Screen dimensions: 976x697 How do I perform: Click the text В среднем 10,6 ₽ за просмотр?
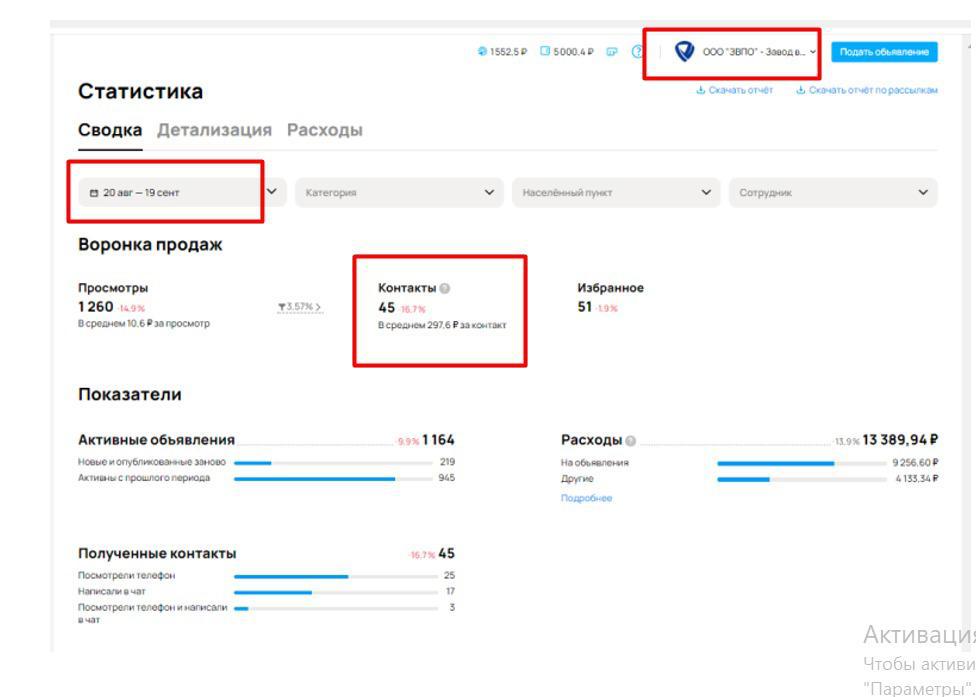[144, 324]
